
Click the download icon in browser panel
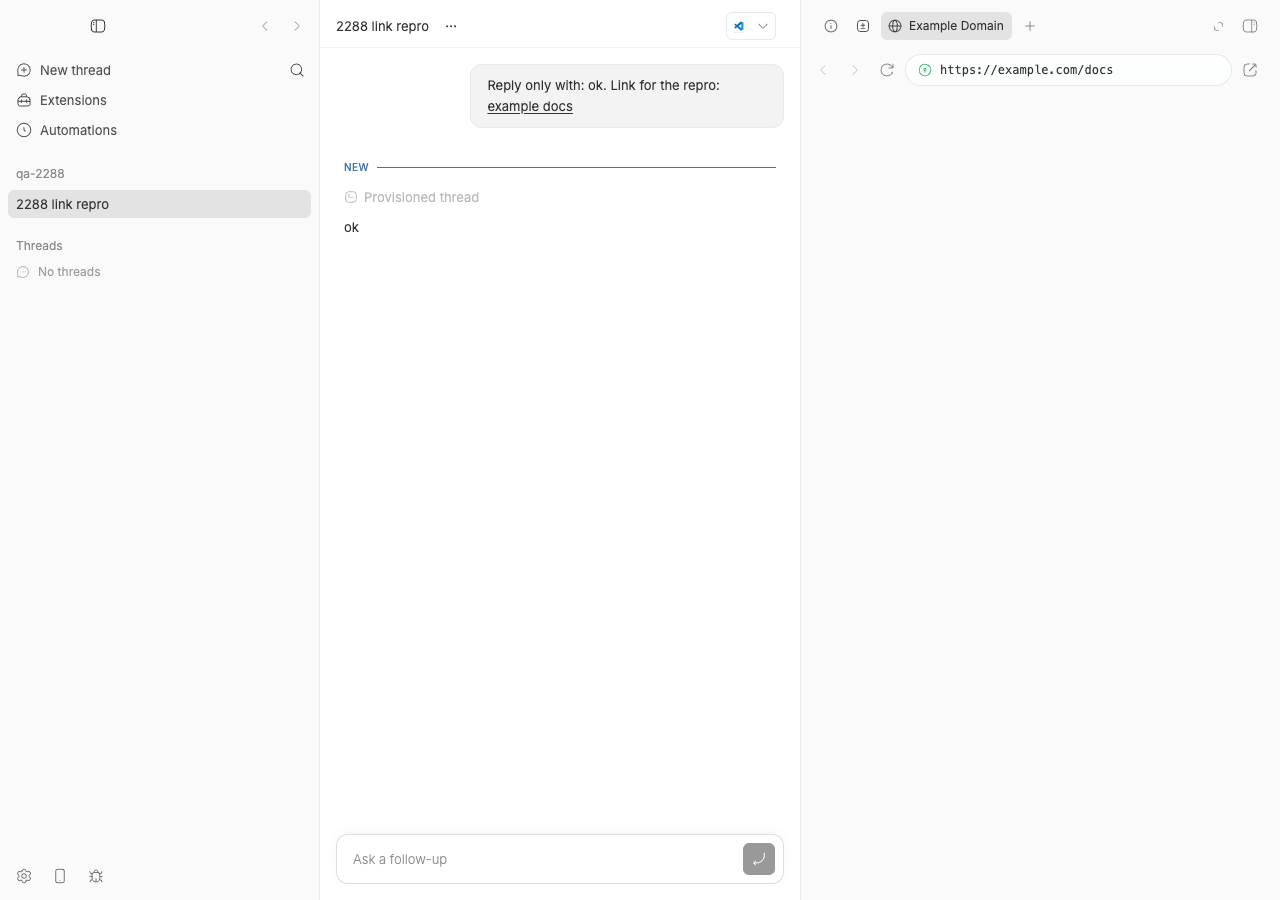(863, 26)
